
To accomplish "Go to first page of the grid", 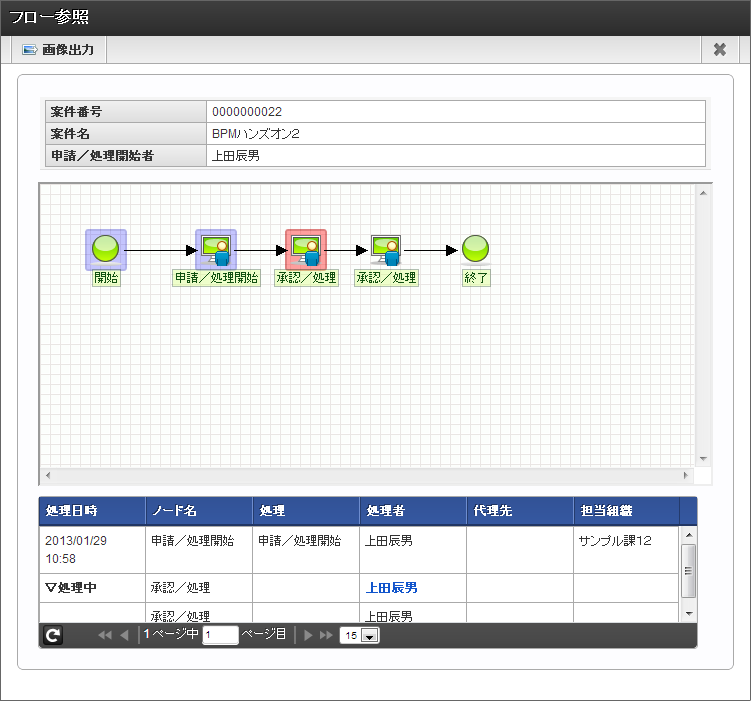I will [x=104, y=635].
